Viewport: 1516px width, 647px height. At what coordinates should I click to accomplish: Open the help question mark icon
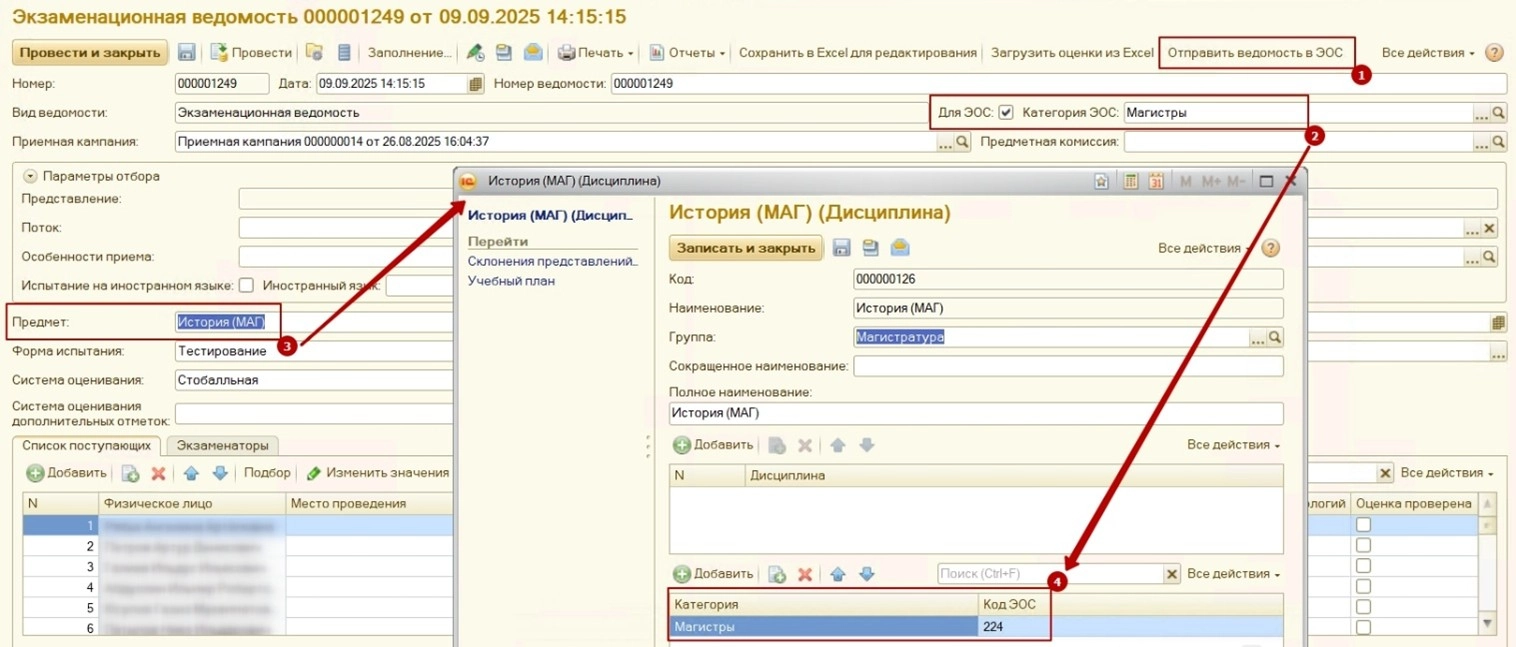coord(1494,53)
